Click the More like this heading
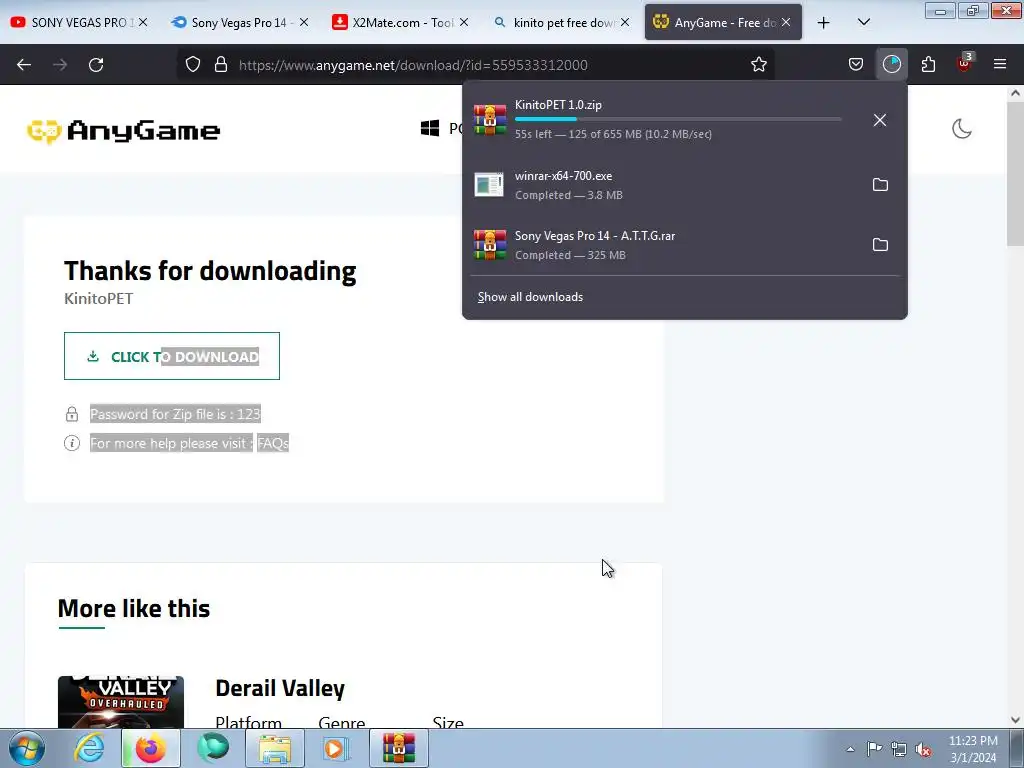The width and height of the screenshot is (1024, 768). 134,609
